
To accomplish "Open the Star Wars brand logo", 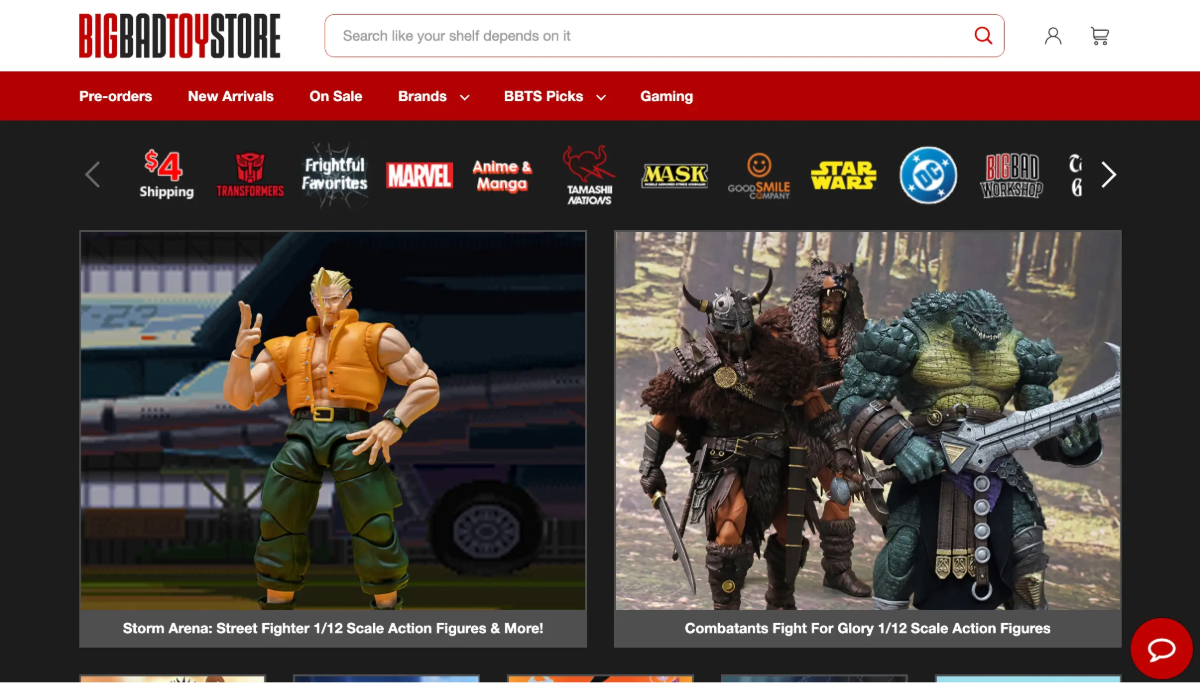I will pos(843,176).
